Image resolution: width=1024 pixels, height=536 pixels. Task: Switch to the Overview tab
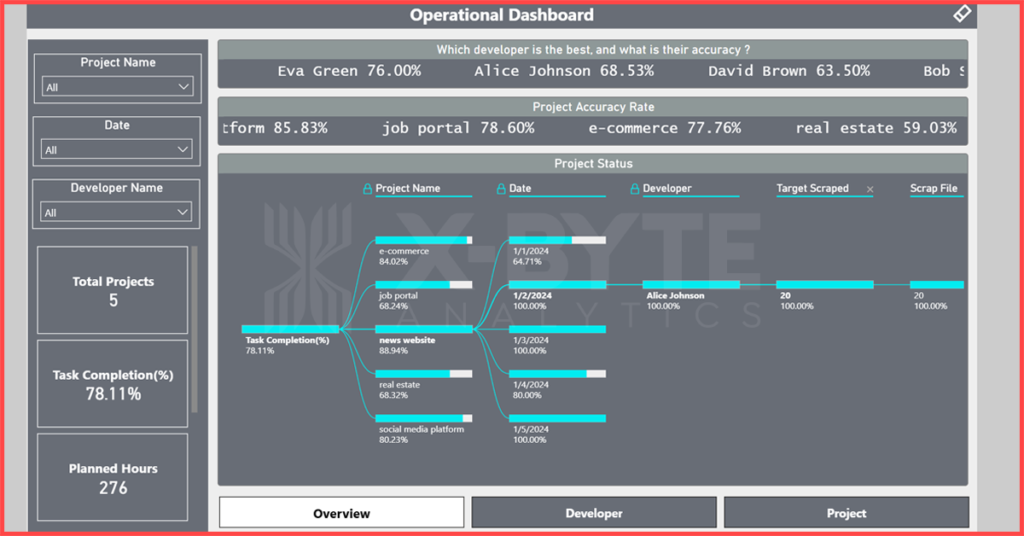coord(341,513)
